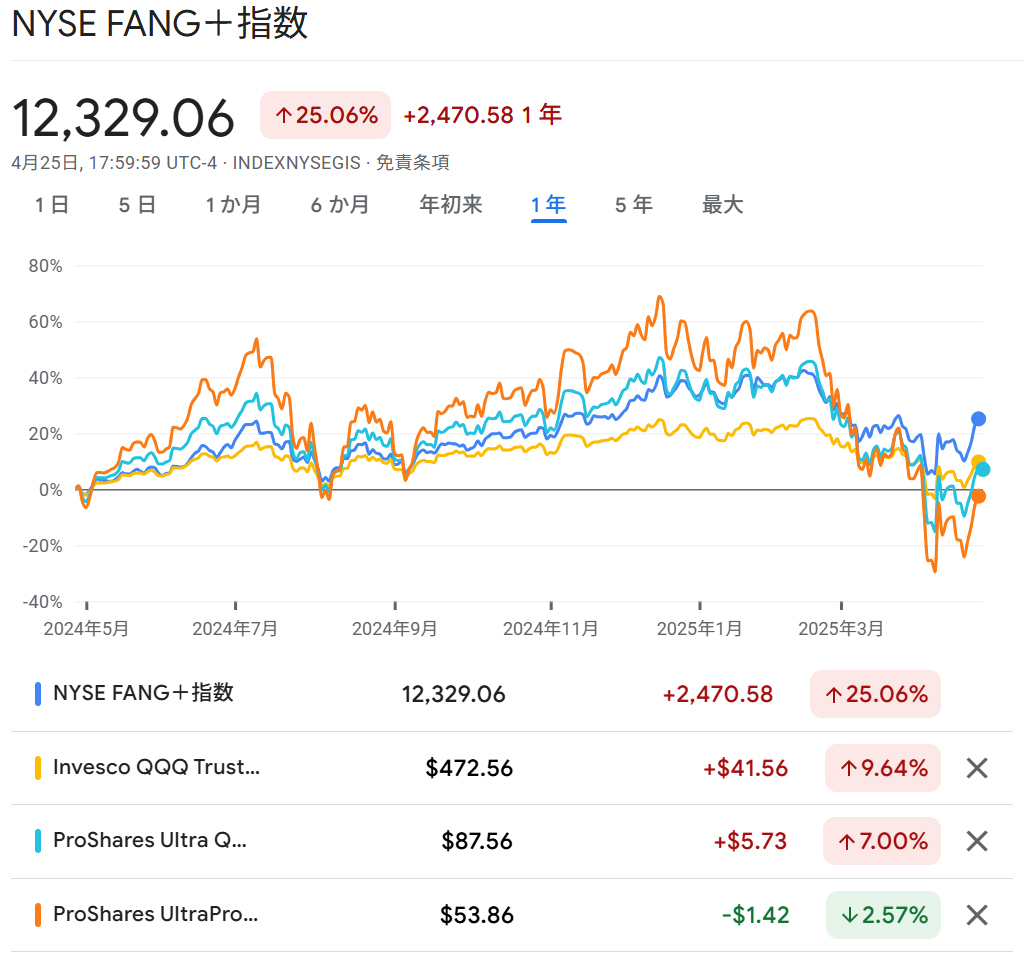Choose the 1年 range tab
The height and width of the screenshot is (964, 1024).
[549, 205]
